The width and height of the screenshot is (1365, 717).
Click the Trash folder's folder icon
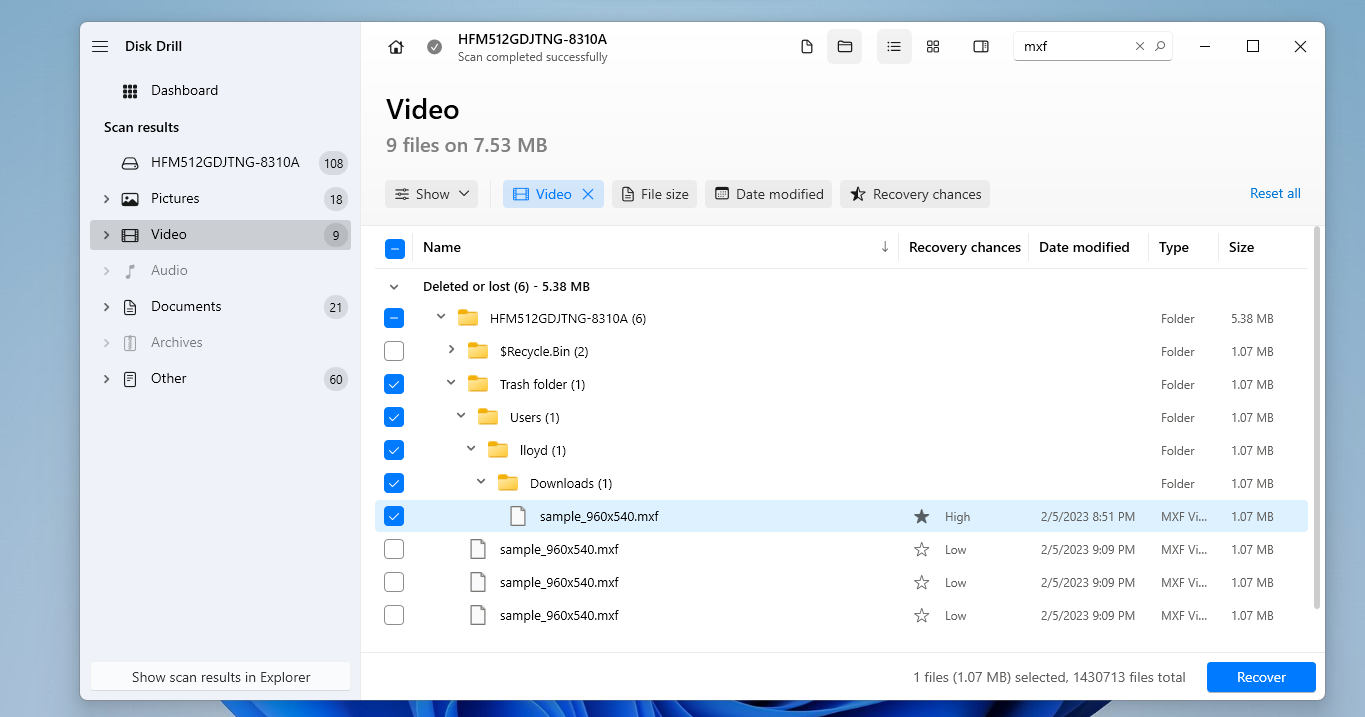point(478,384)
